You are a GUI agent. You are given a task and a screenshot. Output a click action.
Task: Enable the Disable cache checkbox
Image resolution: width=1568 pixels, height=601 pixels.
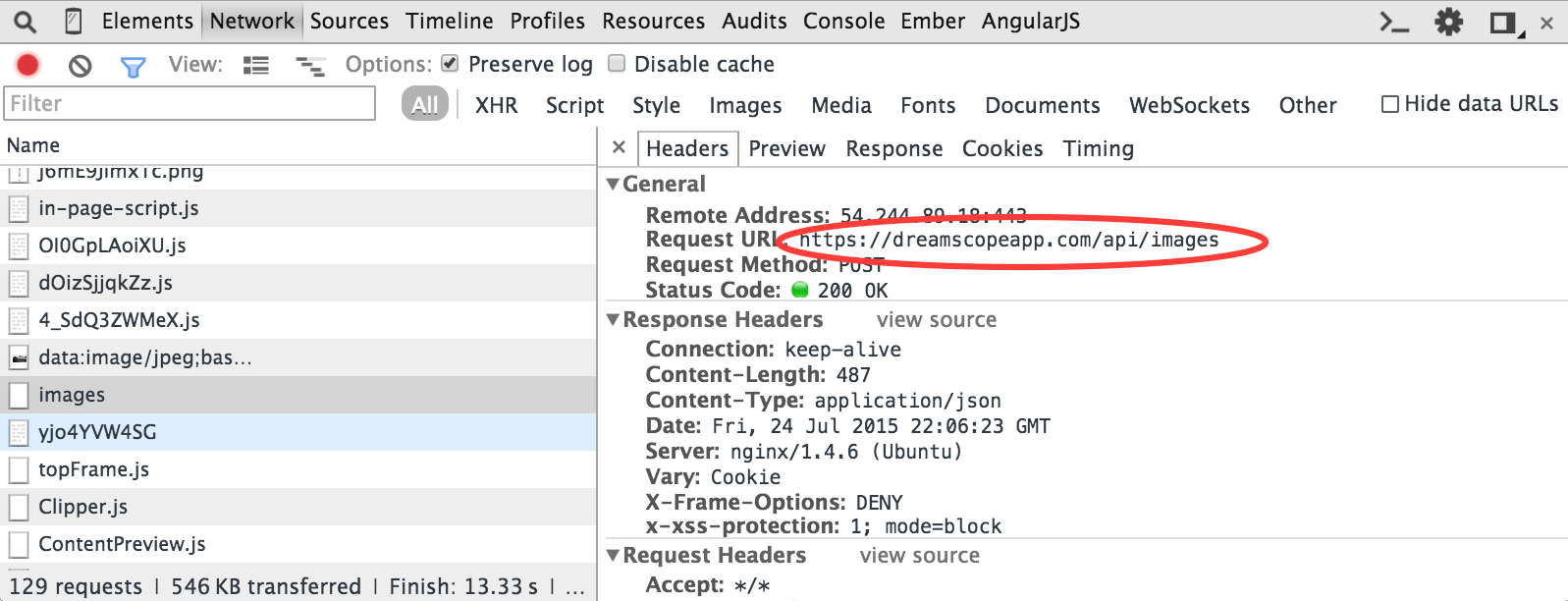pos(617,64)
